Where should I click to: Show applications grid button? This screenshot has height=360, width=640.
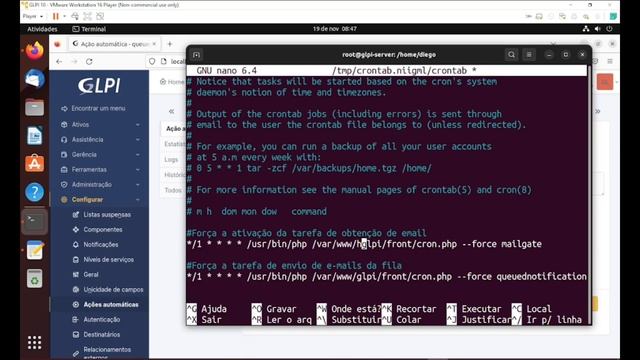tap(35, 342)
